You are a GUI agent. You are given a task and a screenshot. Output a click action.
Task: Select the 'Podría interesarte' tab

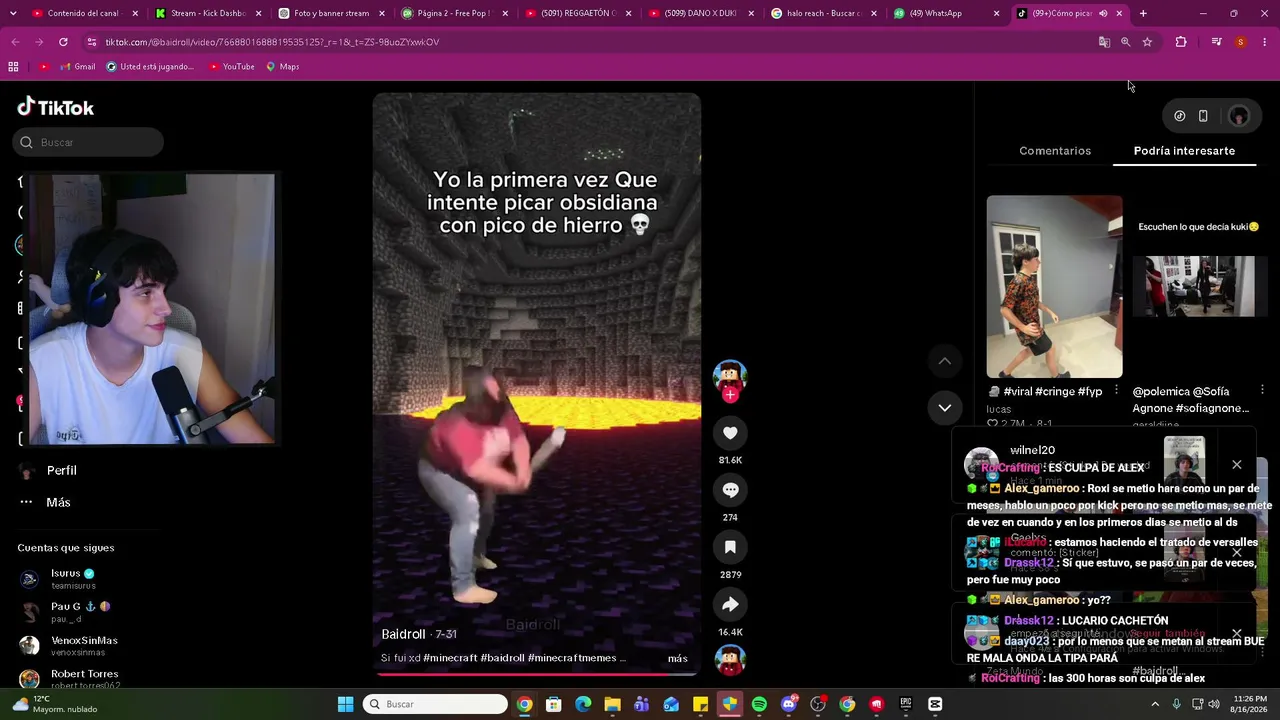coord(1184,151)
